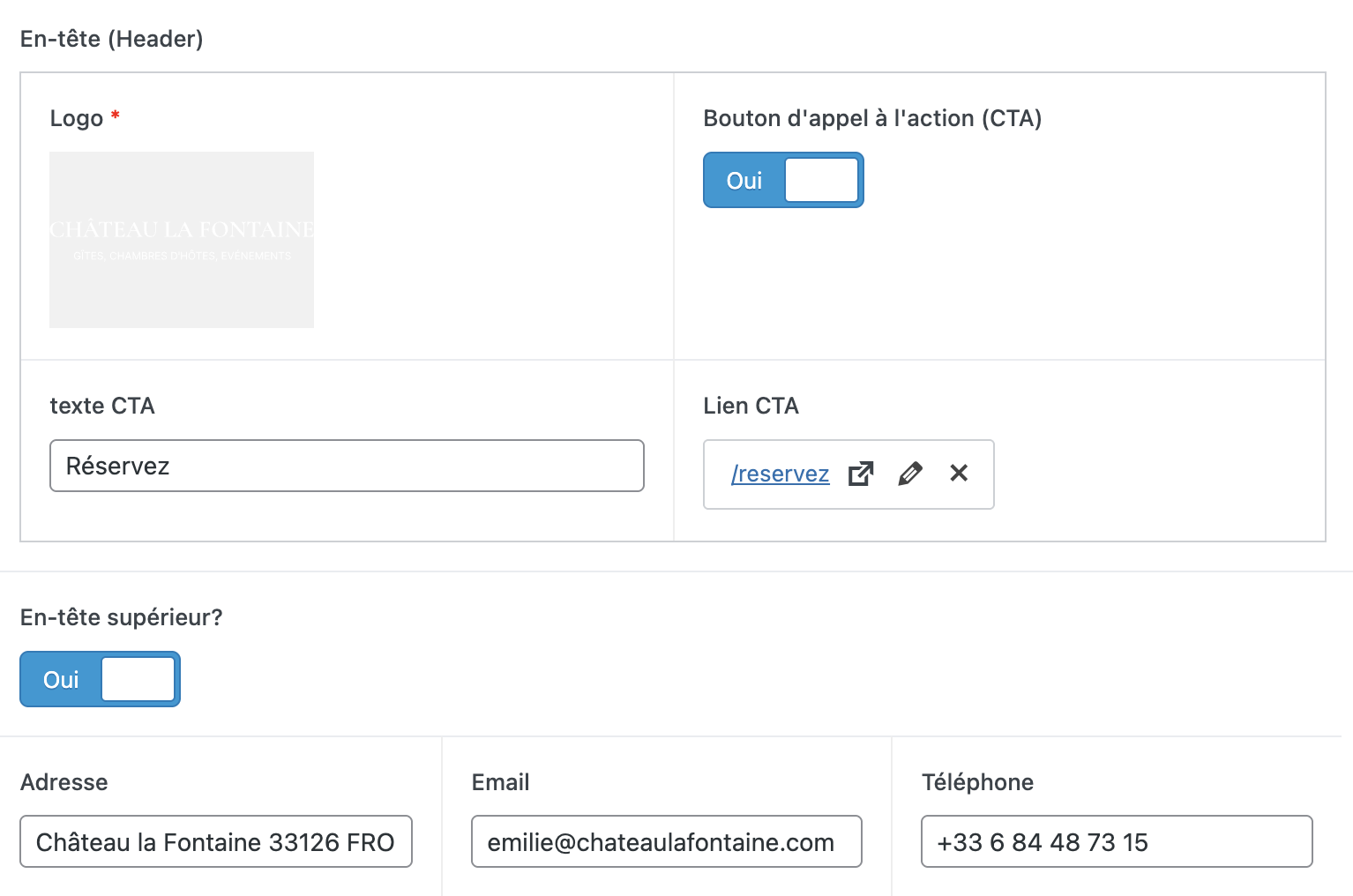Screen dimensions: 1353x896
Task: Click the Adresse label text
Action: click(64, 782)
